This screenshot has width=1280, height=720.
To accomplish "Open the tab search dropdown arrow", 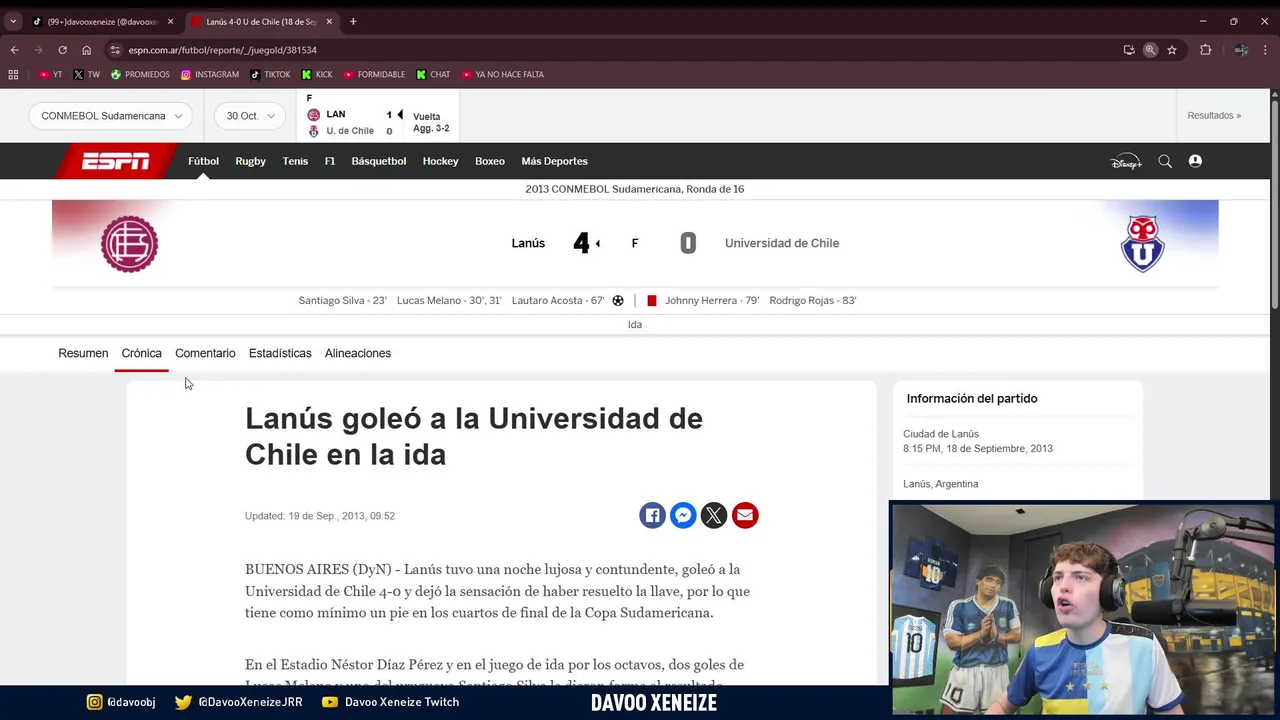I will click(13, 21).
